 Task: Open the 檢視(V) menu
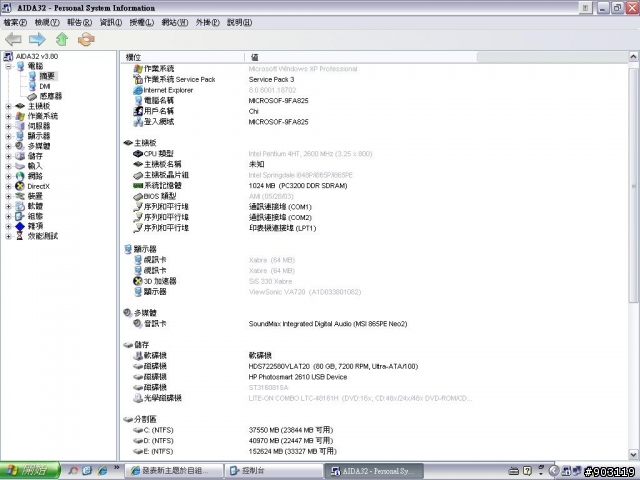47,22
